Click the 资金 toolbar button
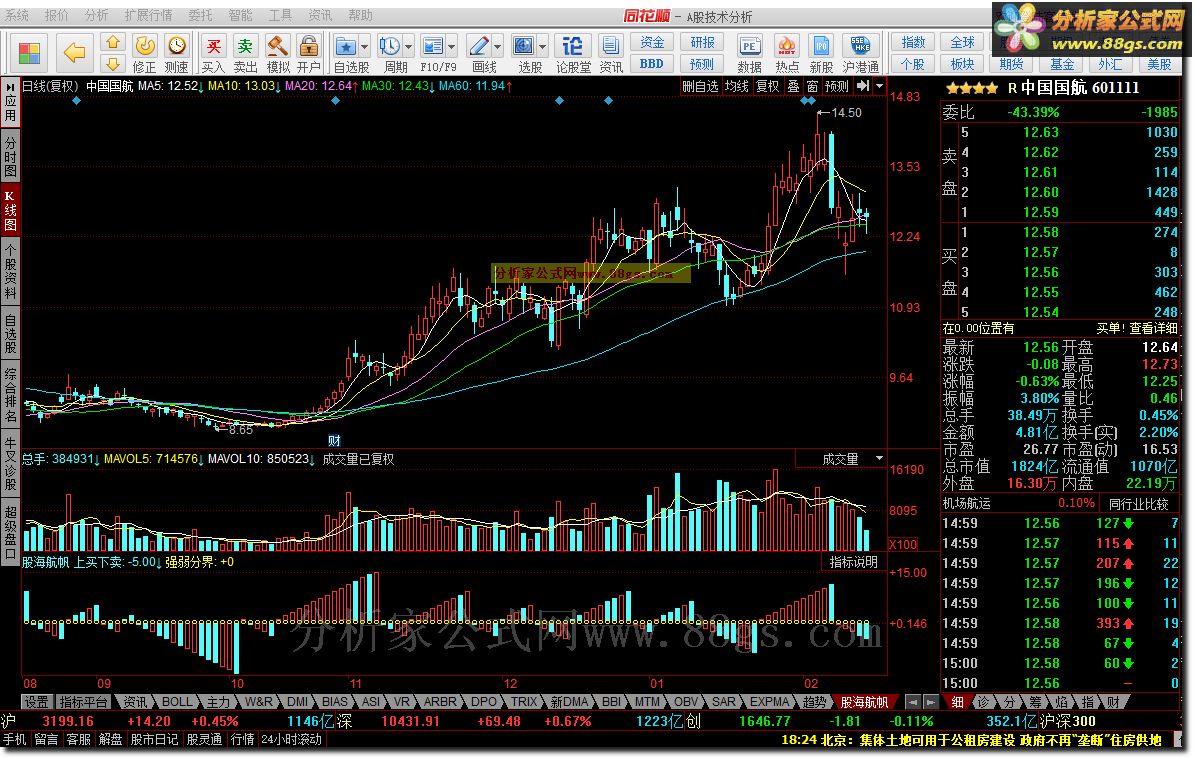The image size is (1194, 758). point(652,43)
